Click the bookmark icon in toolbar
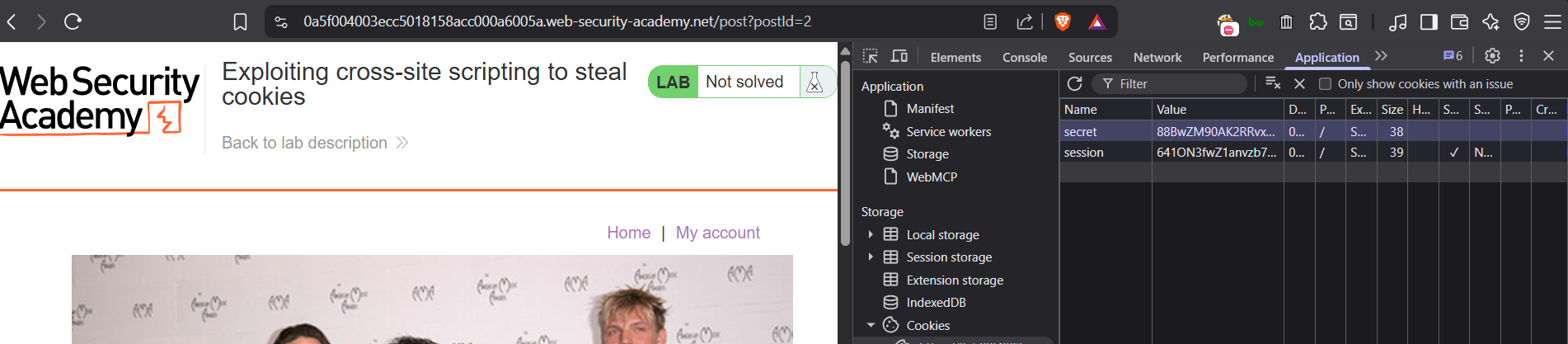The width and height of the screenshot is (1568, 344). (x=240, y=21)
